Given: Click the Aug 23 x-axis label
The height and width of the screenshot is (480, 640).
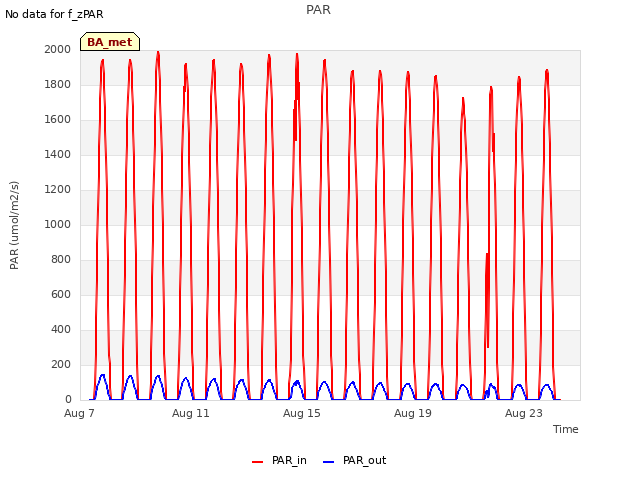Looking at the screenshot, I should tap(524, 413).
